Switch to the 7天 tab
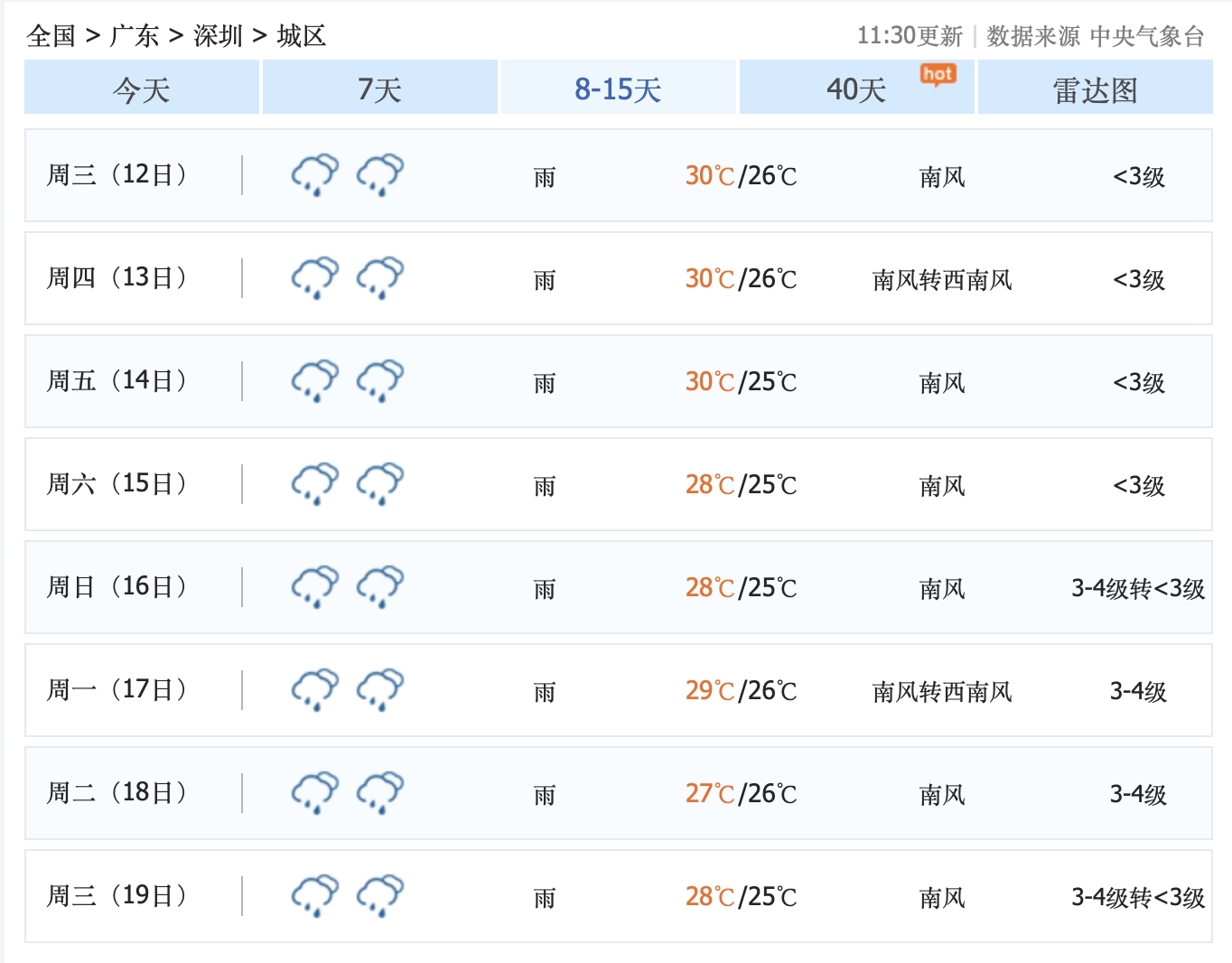1232x963 pixels. (x=380, y=88)
